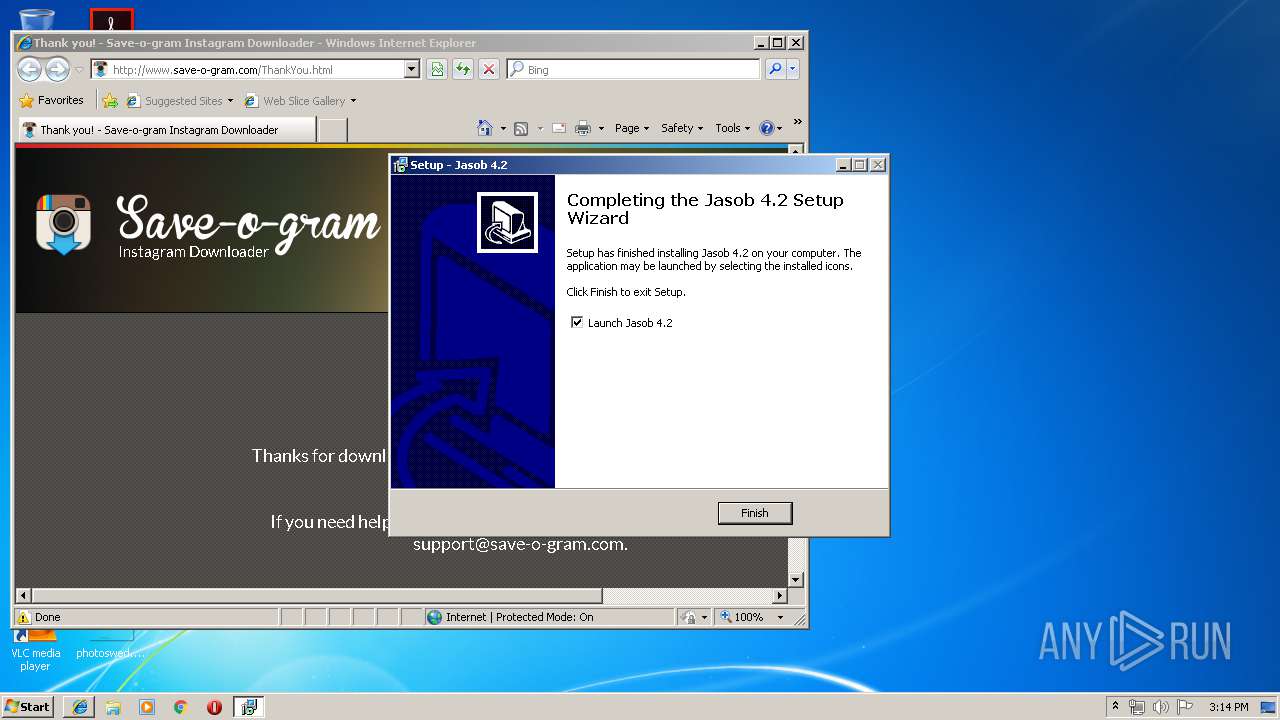Expand command bar overflow chevron

tap(797, 122)
